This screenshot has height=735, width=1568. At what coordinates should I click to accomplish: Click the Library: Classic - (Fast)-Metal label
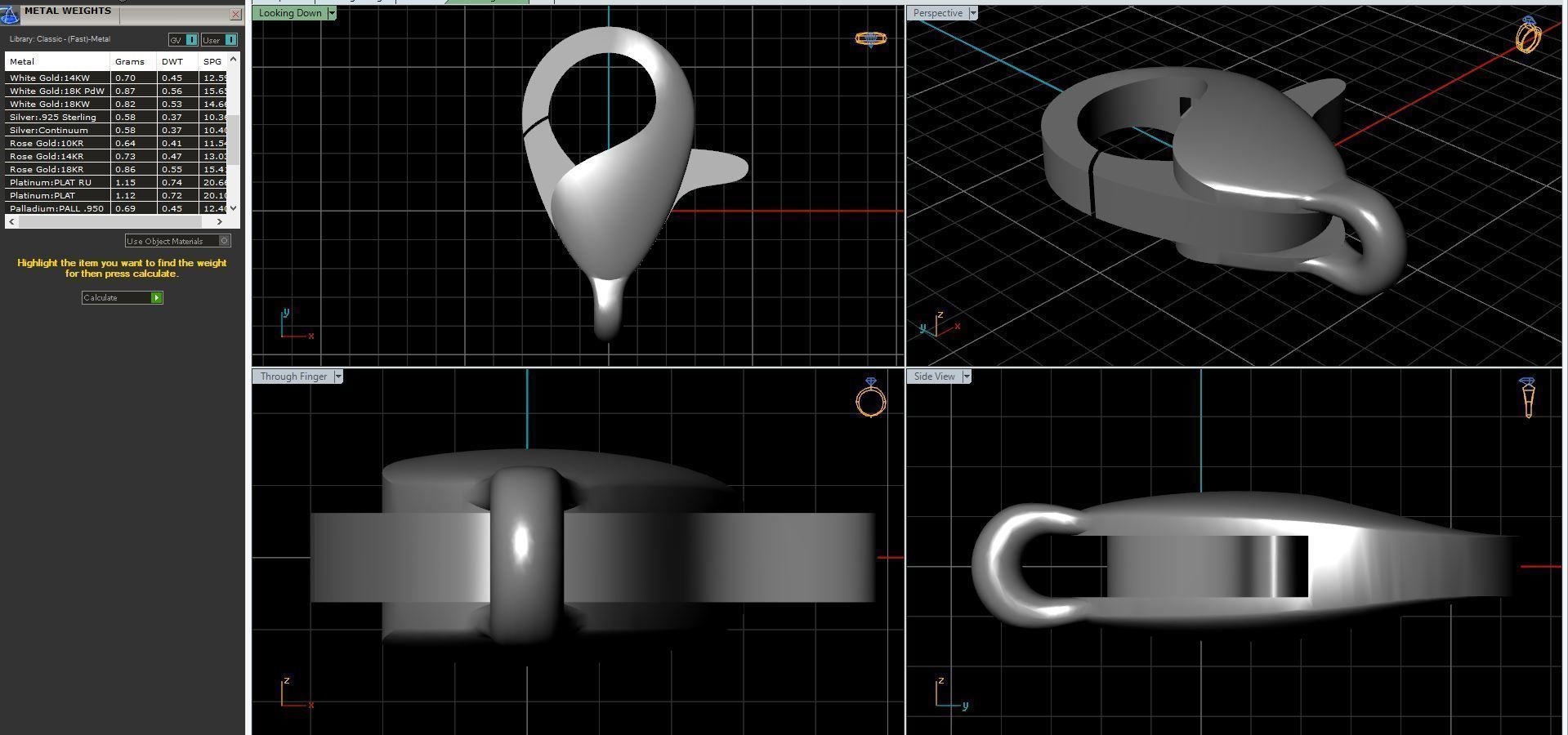coord(60,39)
